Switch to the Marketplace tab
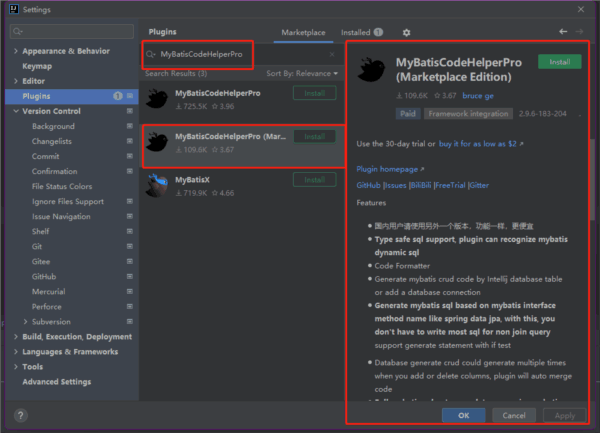The image size is (600, 433). pyautogui.click(x=302, y=32)
